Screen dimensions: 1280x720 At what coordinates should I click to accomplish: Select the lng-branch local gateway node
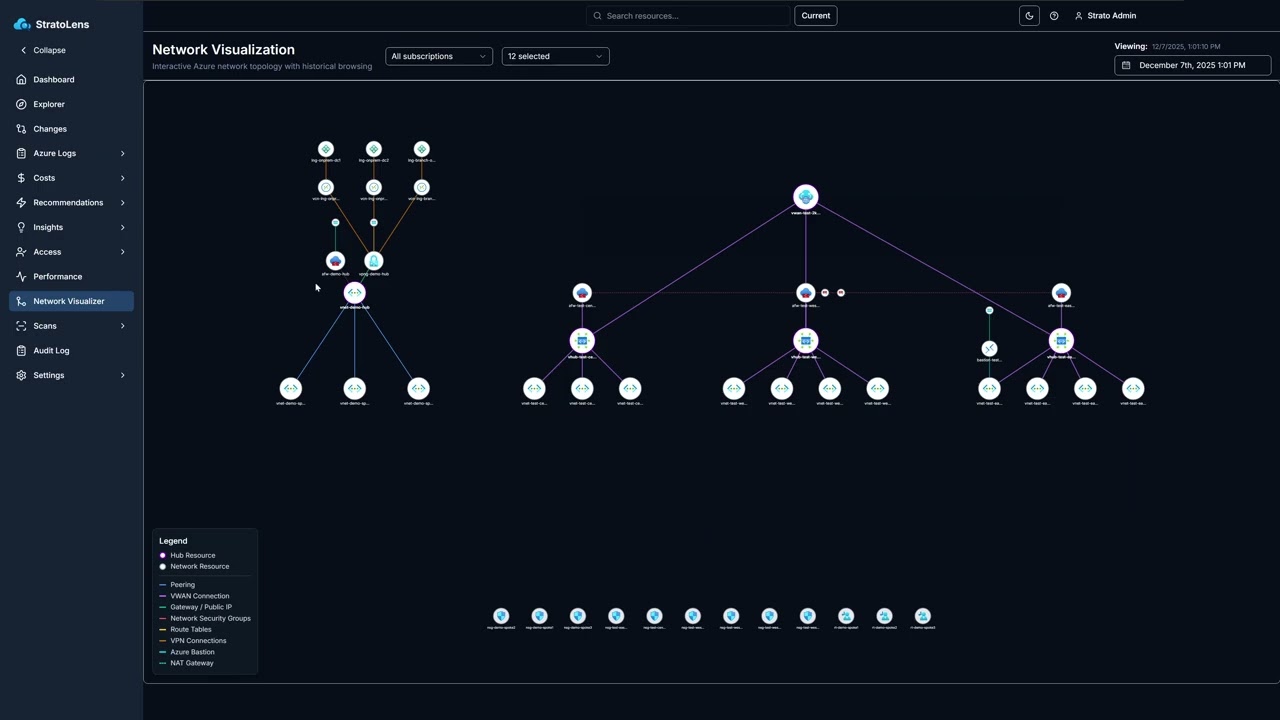pyautogui.click(x=422, y=149)
